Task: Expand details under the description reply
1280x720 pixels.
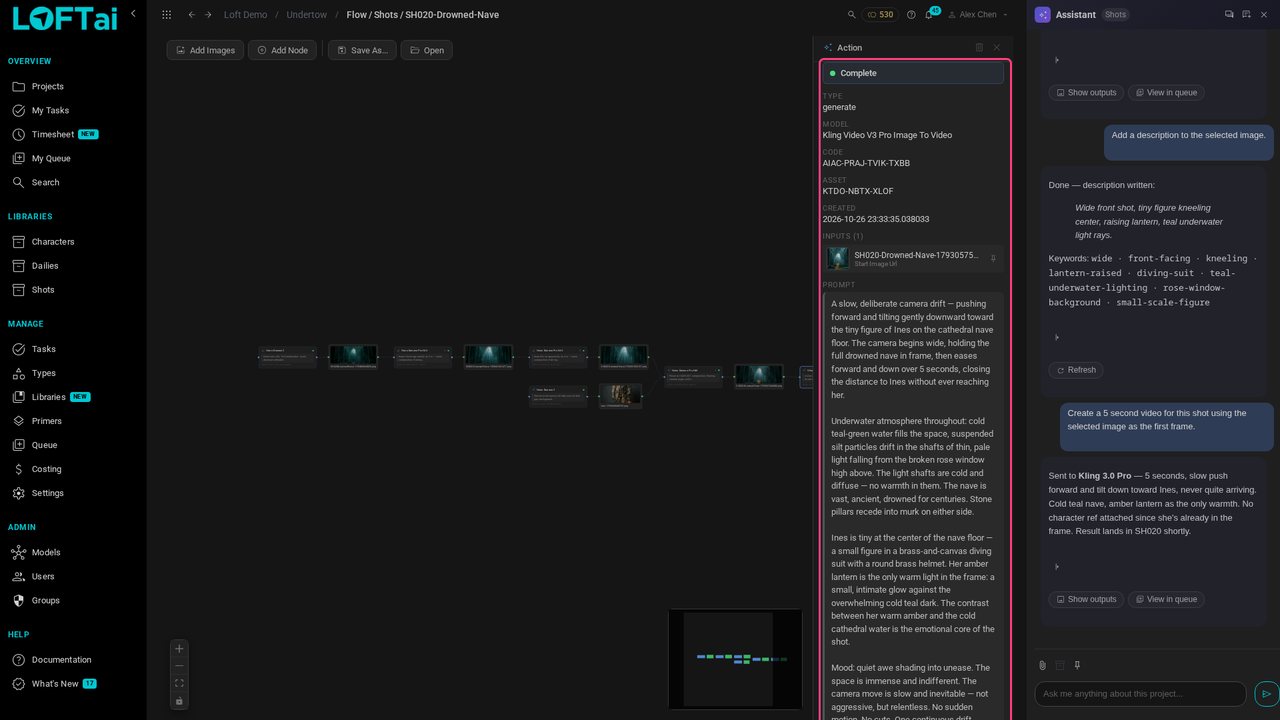Action: [1057, 337]
